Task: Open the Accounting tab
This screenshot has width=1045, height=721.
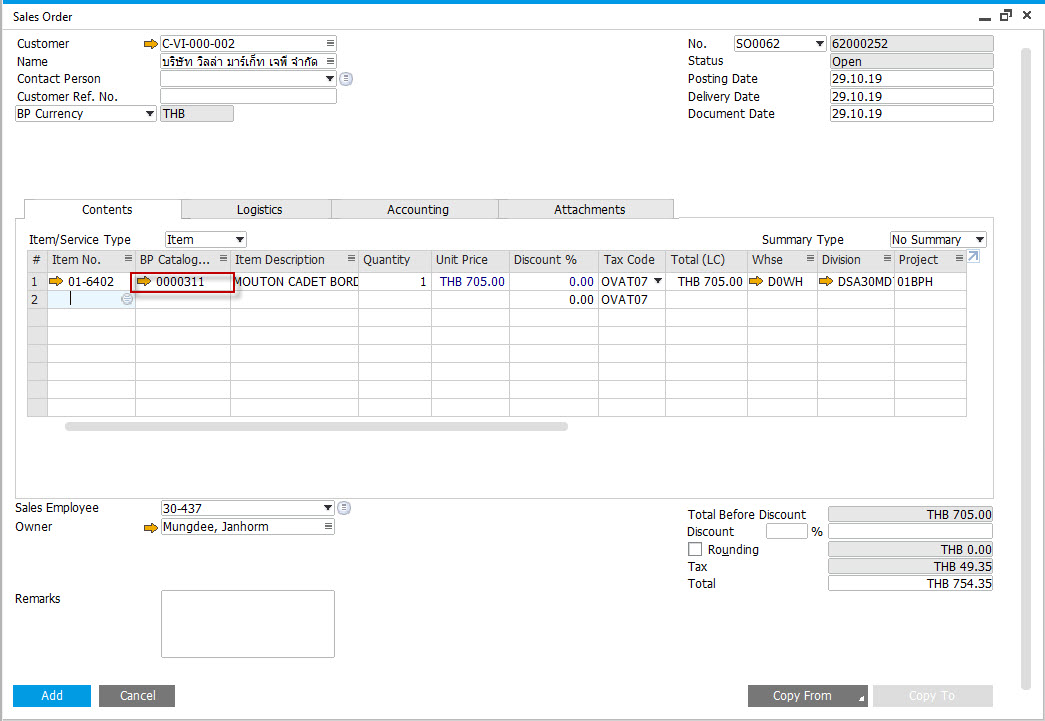Action: click(x=418, y=210)
